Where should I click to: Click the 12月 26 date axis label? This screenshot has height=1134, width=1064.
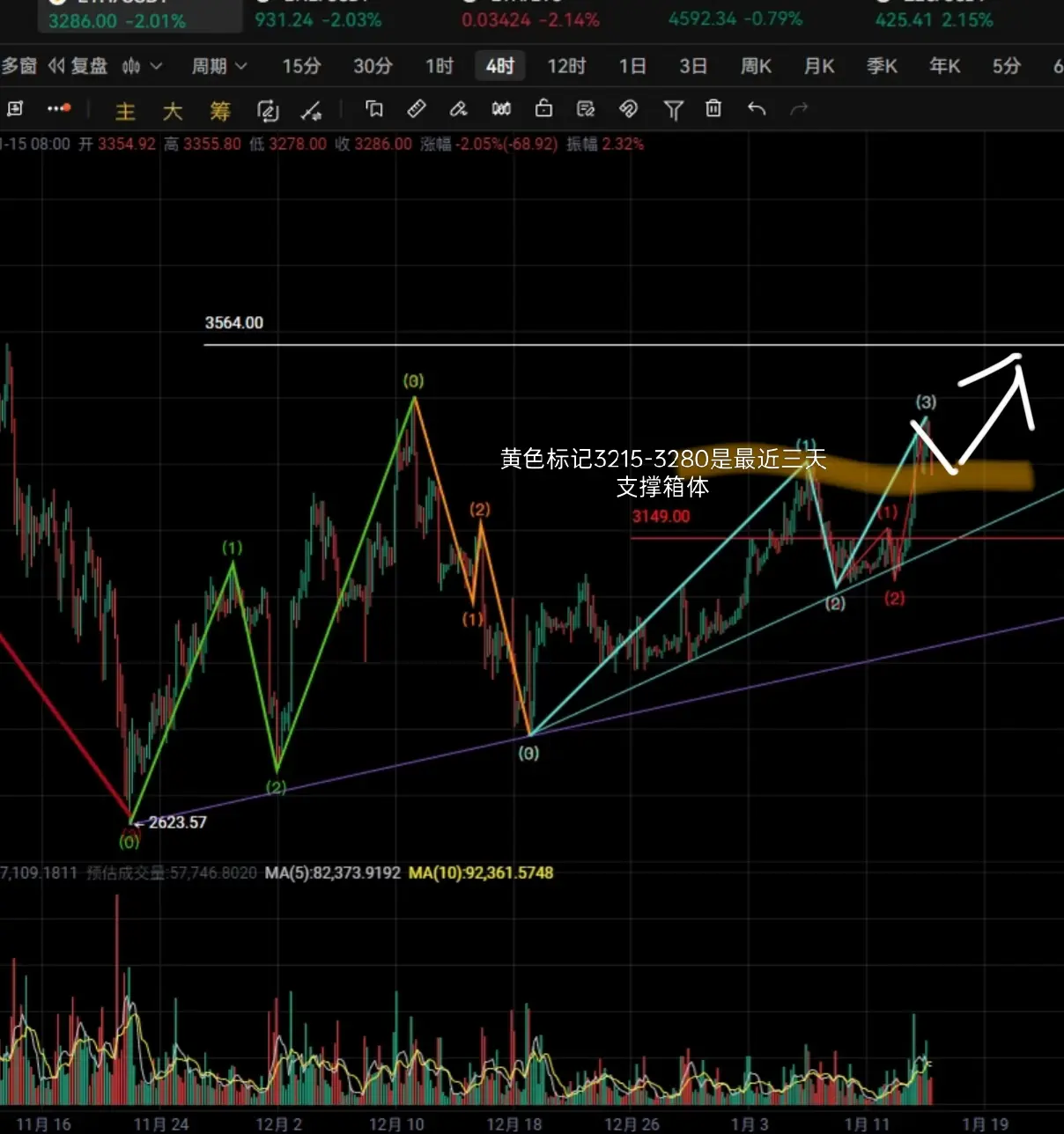click(632, 1124)
